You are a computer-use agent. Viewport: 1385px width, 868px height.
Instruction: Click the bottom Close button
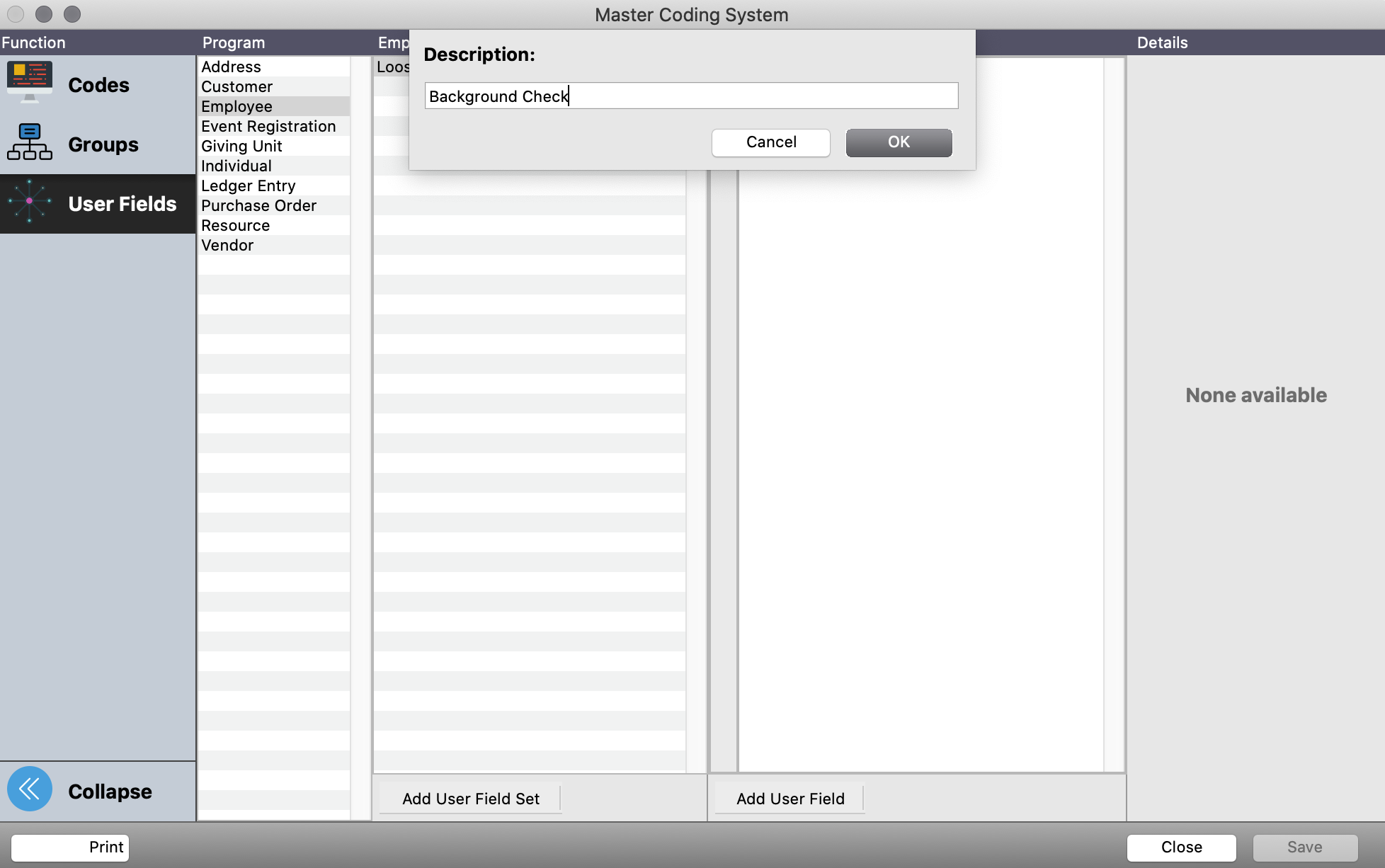[1180, 847]
